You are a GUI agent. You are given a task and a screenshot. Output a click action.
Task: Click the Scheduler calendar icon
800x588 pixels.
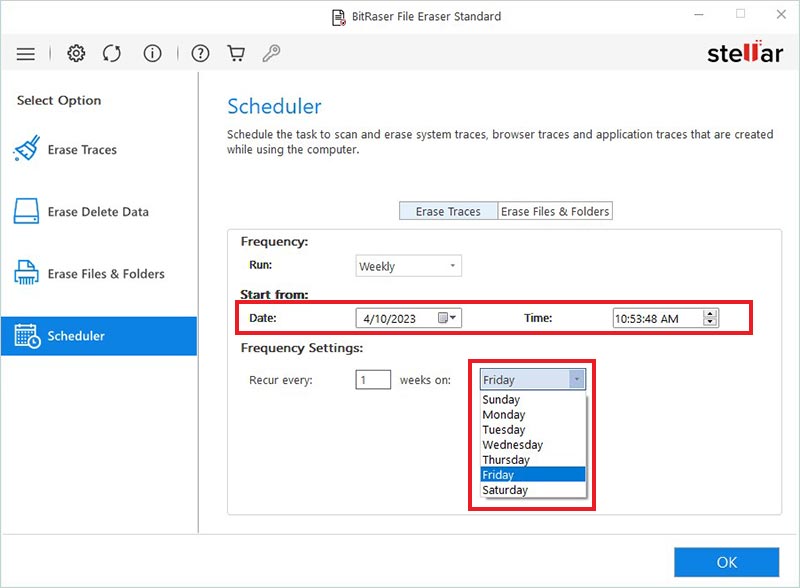point(27,336)
